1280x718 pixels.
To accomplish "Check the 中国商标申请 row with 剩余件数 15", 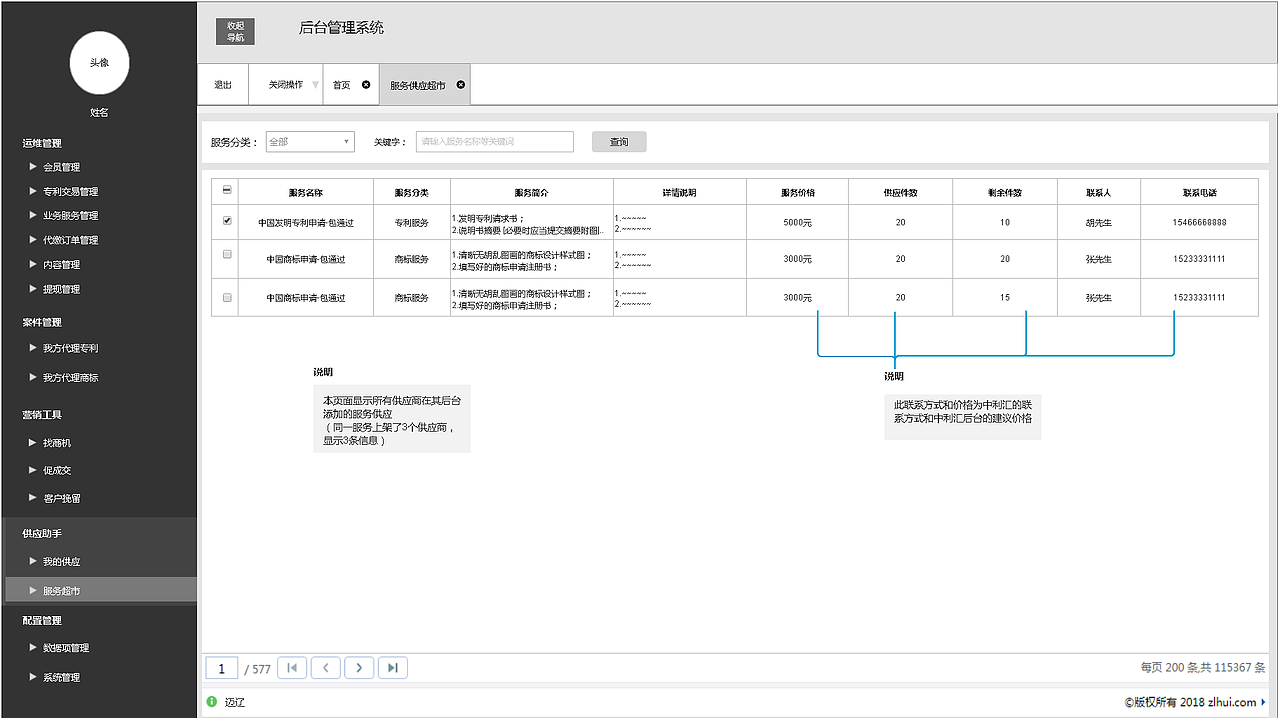I will point(227,298).
